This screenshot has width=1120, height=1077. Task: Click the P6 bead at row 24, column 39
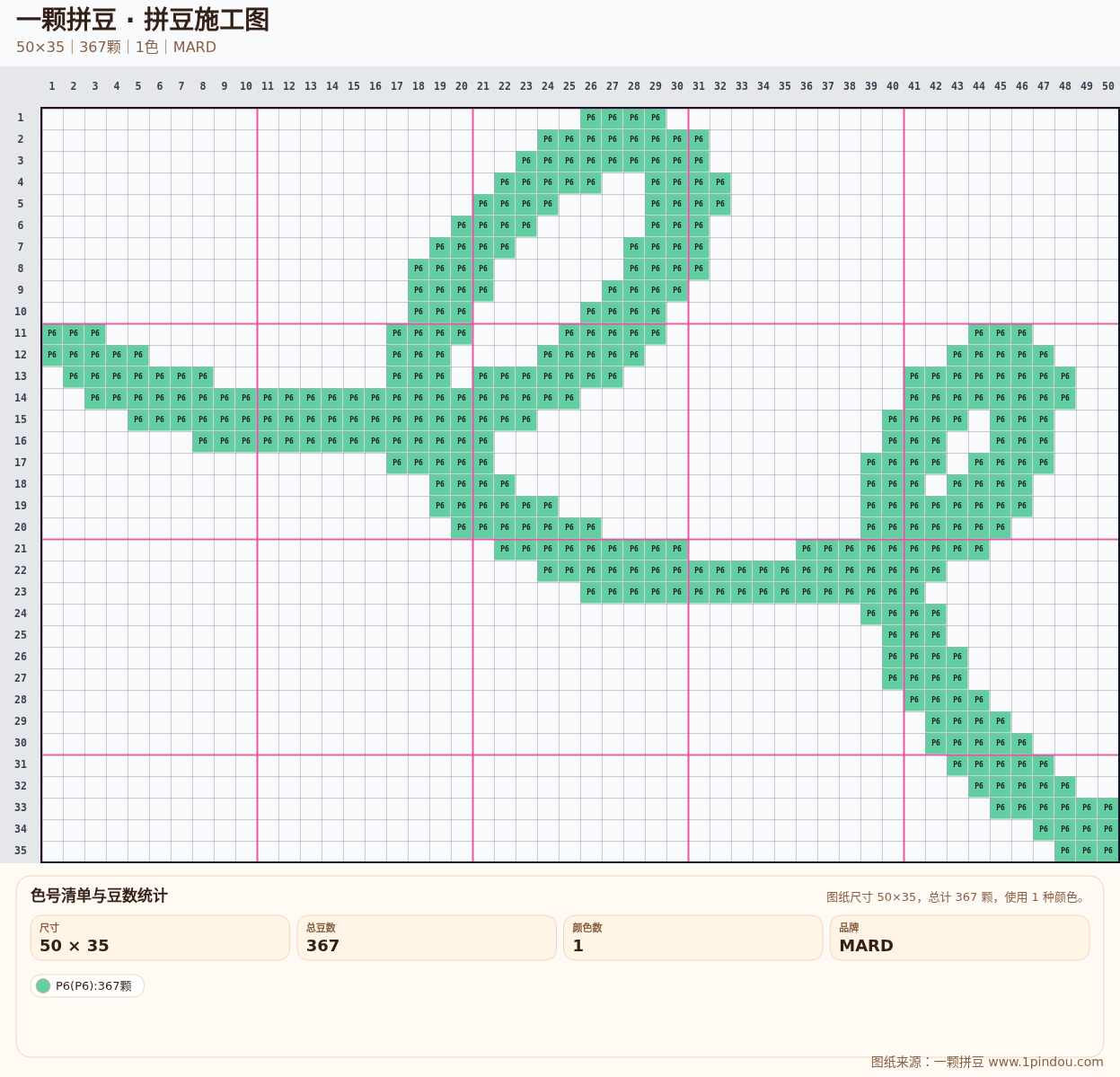coord(871,614)
